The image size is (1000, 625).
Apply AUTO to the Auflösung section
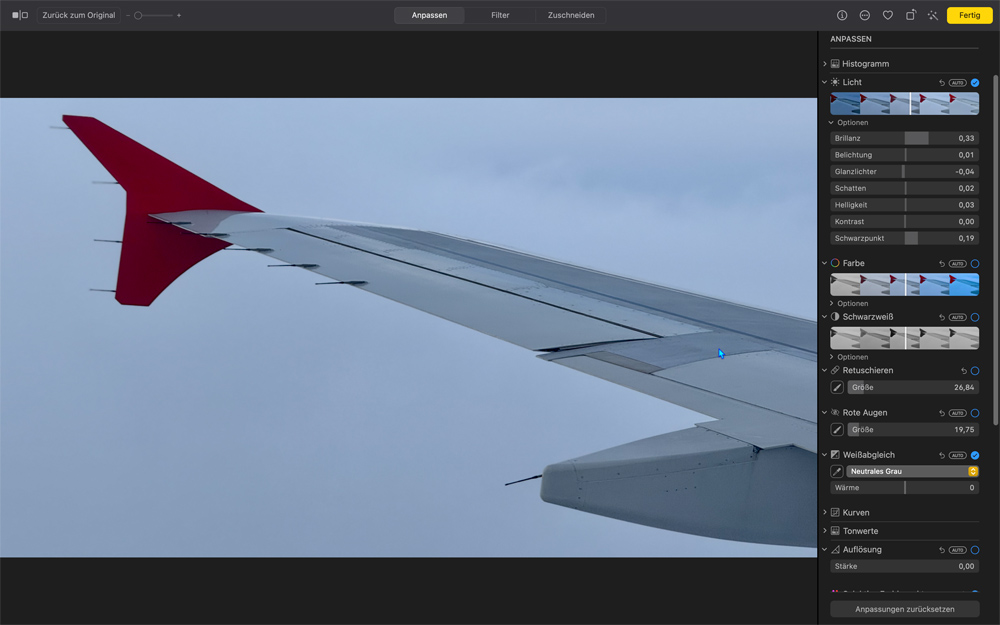tap(957, 550)
